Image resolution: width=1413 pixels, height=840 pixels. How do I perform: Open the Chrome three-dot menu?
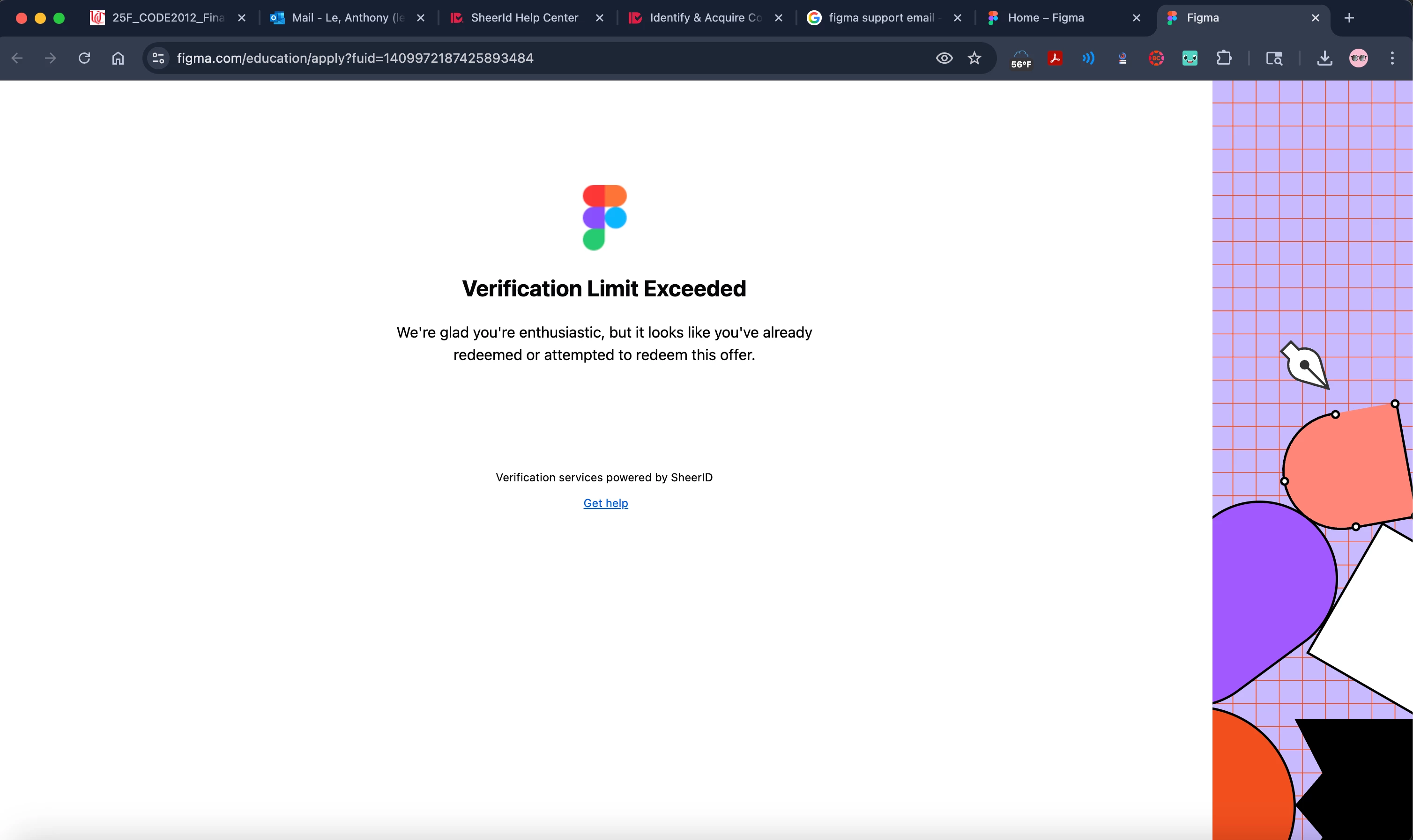click(x=1392, y=58)
